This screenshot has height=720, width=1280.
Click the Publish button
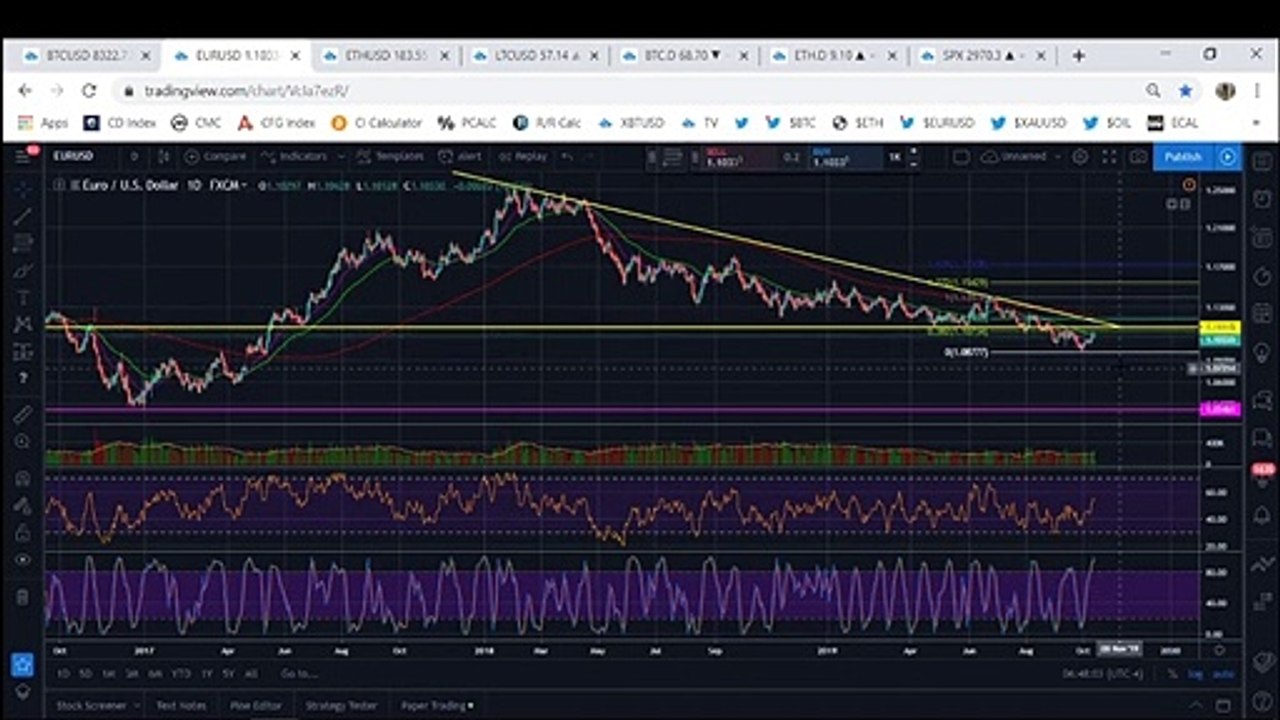pos(1183,157)
